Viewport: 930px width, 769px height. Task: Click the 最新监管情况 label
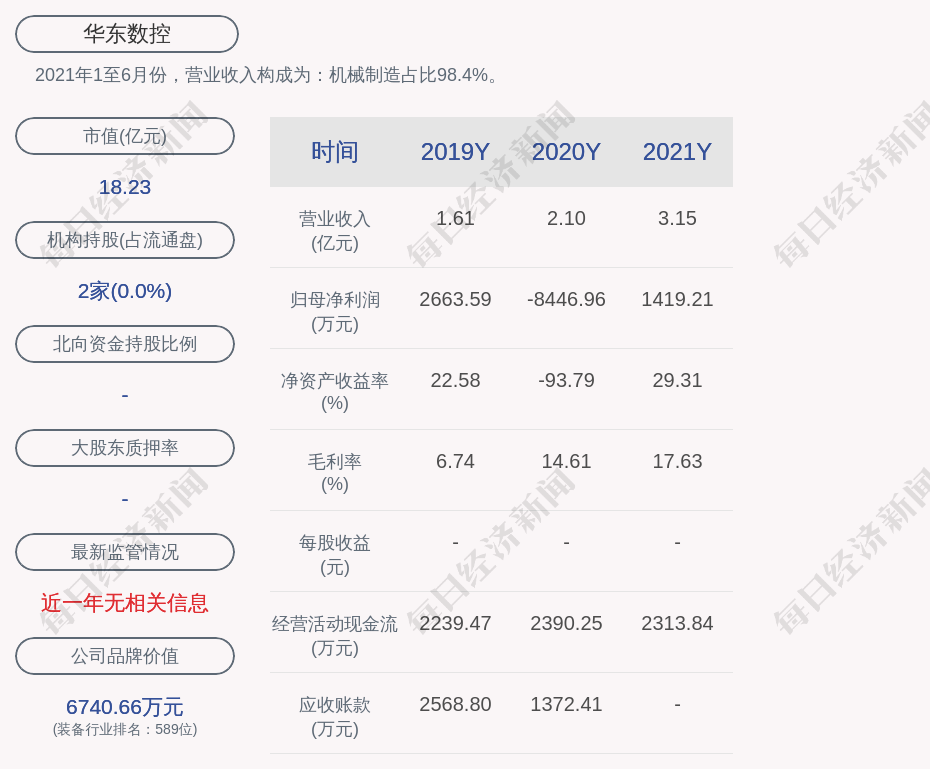(125, 552)
